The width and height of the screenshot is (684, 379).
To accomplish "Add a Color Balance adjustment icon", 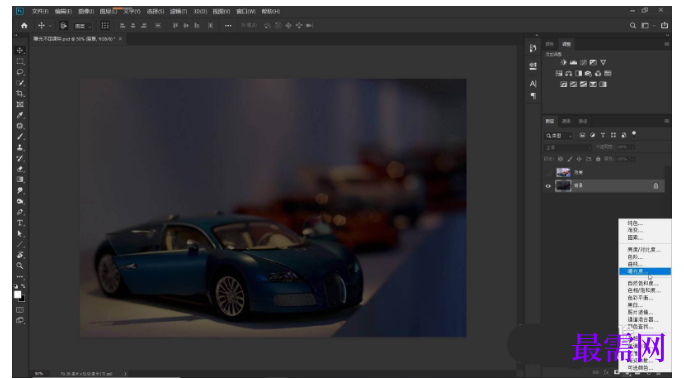I will tap(568, 73).
